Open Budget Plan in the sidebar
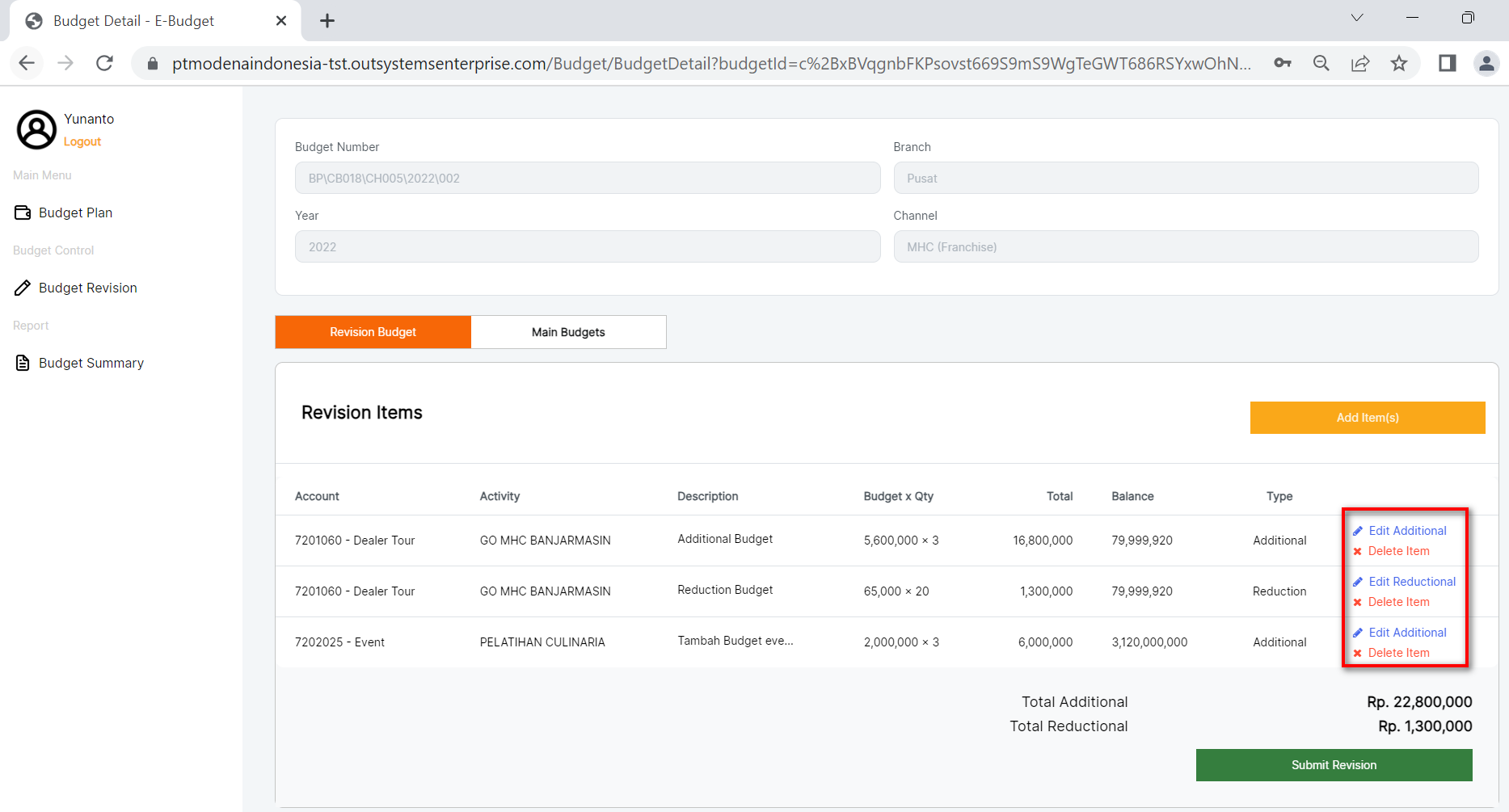 pos(75,212)
